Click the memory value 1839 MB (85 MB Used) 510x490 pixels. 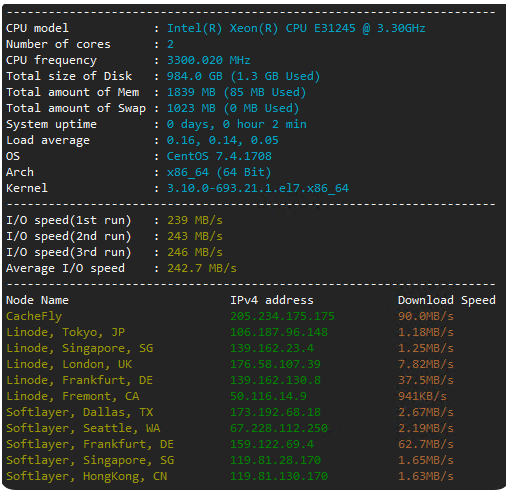point(236,92)
